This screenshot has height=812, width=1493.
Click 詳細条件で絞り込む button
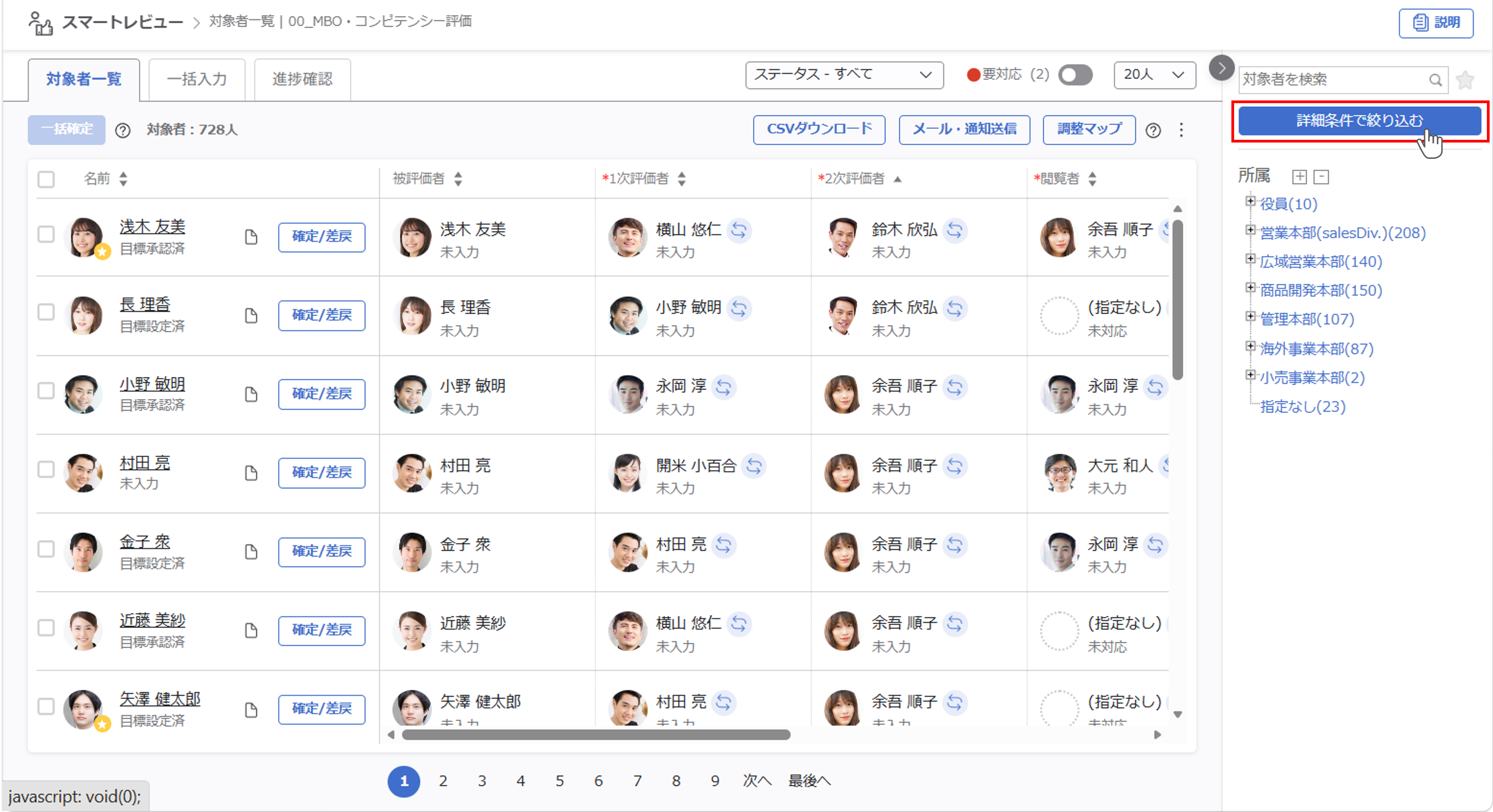(1359, 121)
